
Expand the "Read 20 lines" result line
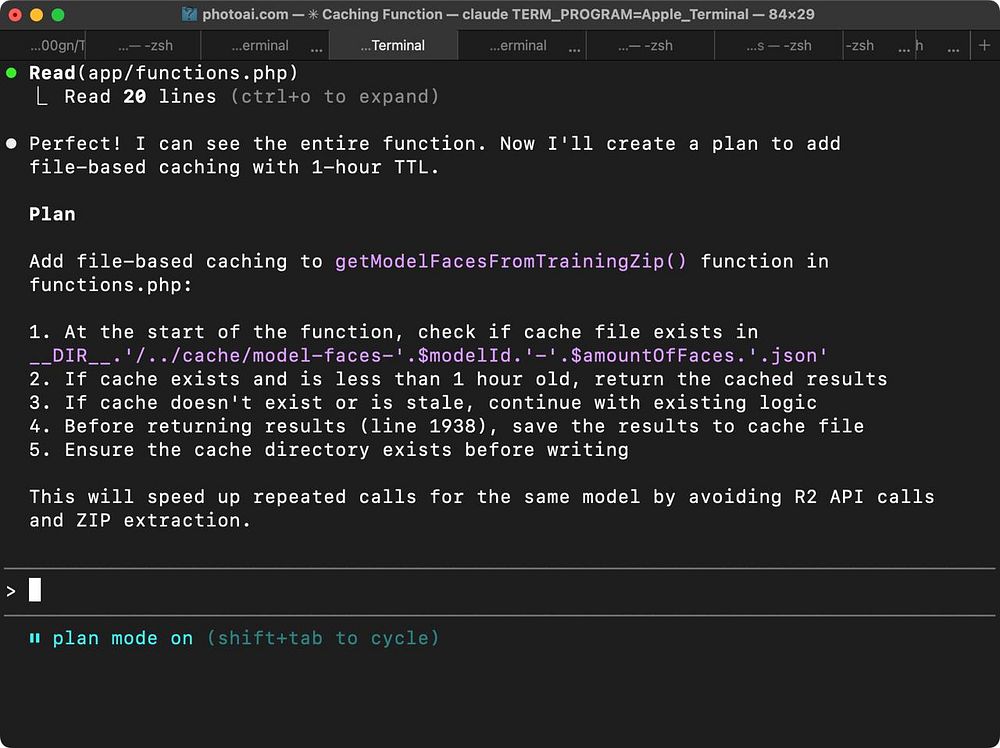pyautogui.click(x=140, y=97)
